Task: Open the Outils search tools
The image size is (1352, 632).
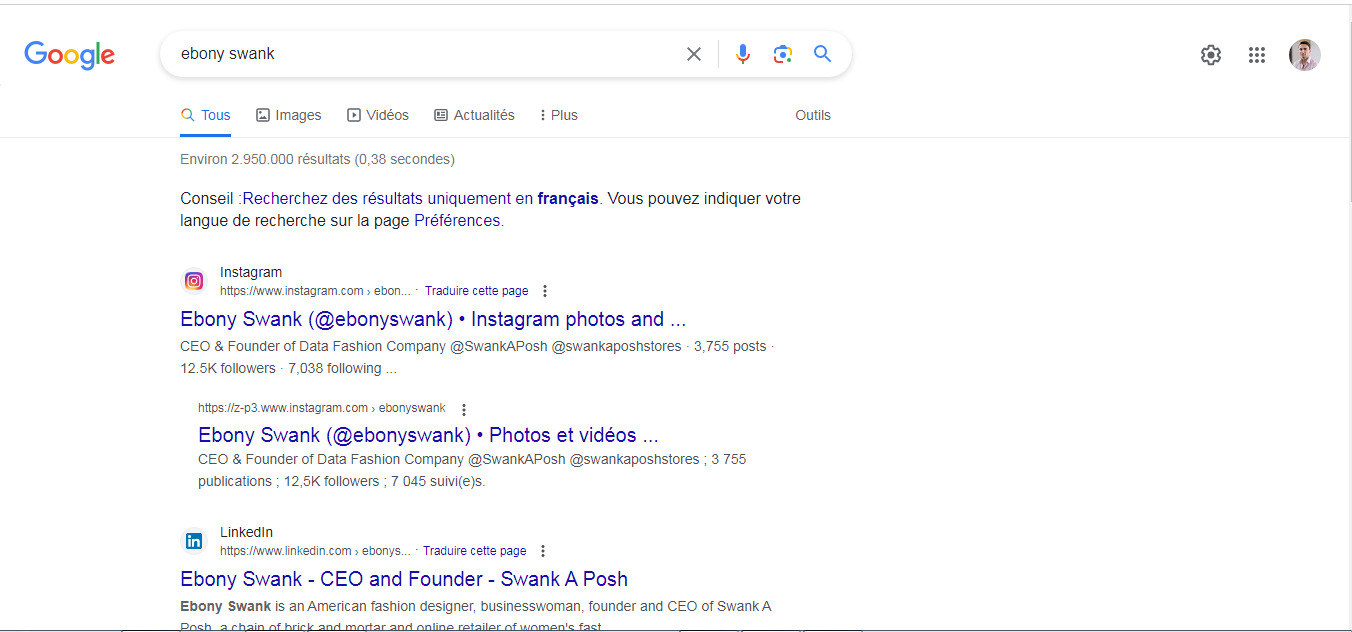Action: (x=813, y=115)
